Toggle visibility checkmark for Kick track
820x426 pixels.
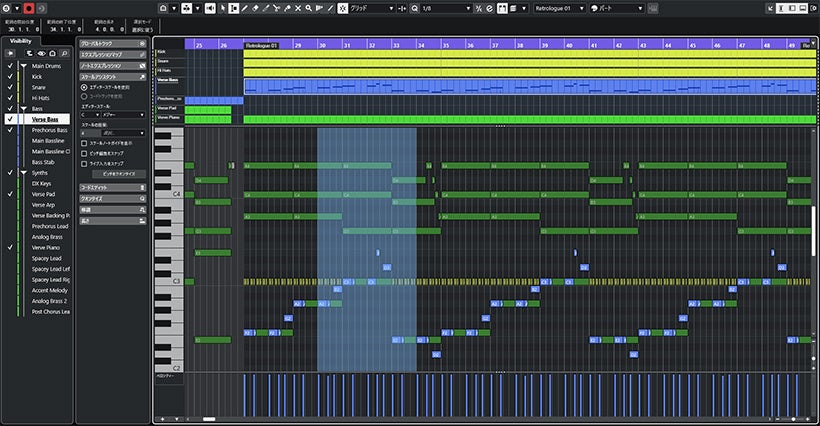tap(11, 76)
